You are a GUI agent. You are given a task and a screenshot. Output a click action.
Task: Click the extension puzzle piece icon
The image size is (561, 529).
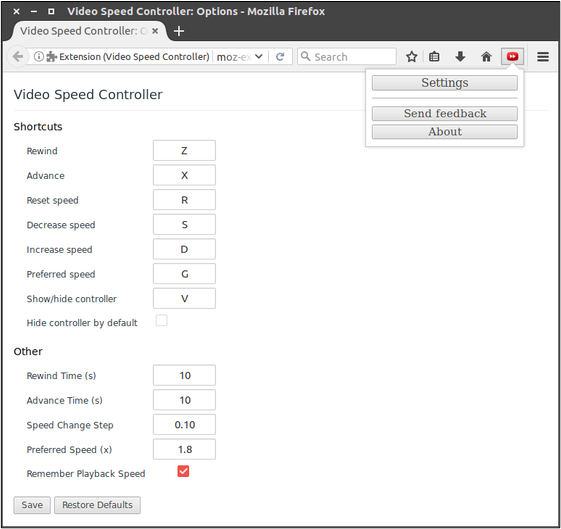pyautogui.click(x=52, y=57)
